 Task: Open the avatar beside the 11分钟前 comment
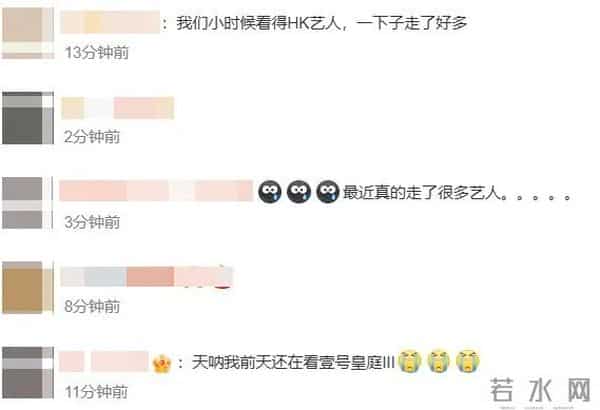point(28,372)
